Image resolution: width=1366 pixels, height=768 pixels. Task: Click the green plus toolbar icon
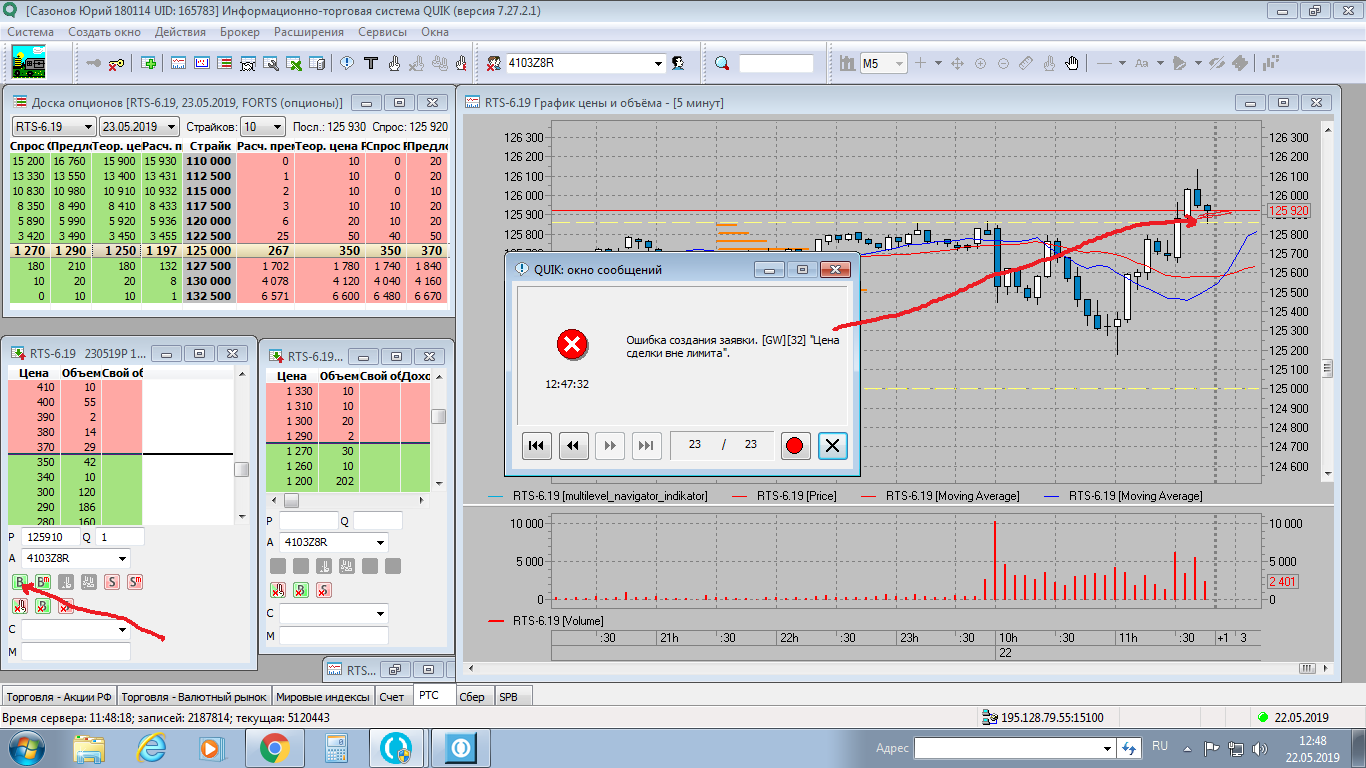tap(149, 63)
